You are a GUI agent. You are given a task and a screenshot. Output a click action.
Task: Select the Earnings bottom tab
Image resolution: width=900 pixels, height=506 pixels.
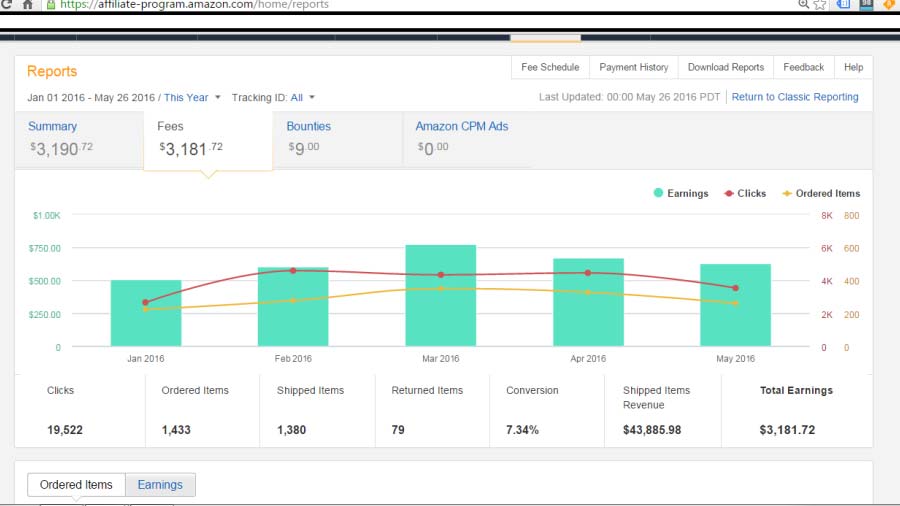pos(160,485)
